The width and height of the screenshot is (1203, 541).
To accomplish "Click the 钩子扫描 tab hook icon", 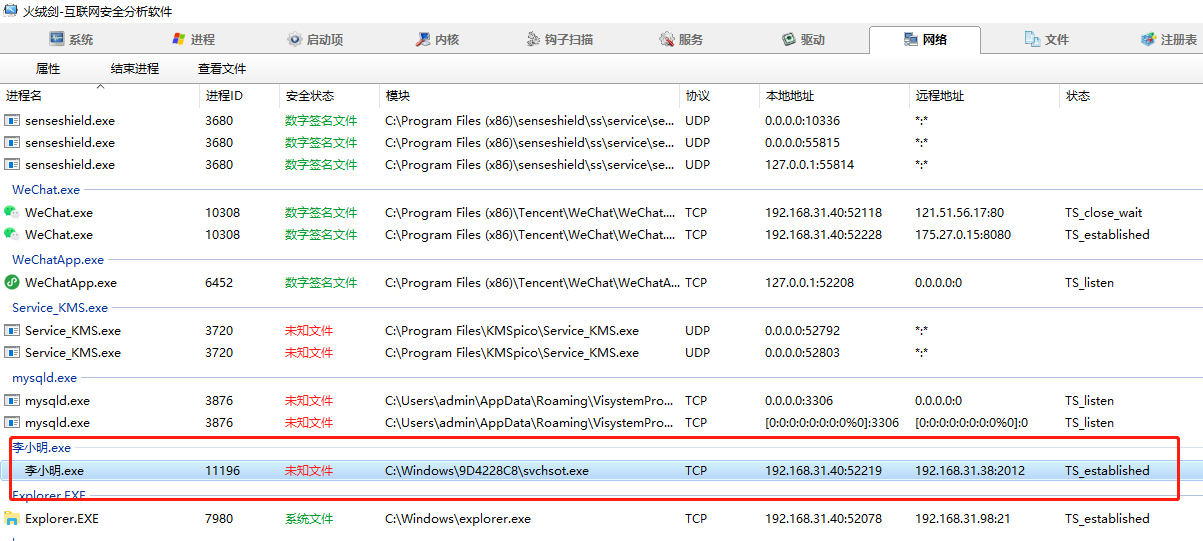I will (x=534, y=39).
